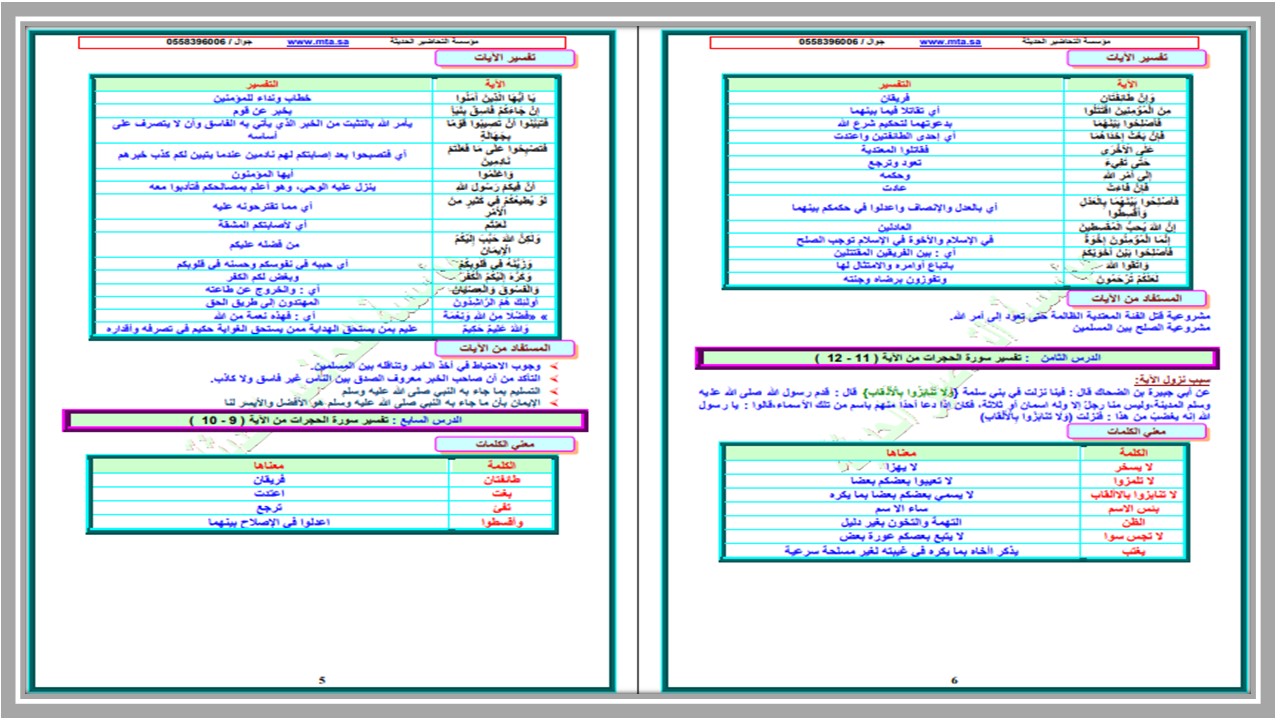
Task: Click 'الكلمة' column header on page 5
Action: click(x=503, y=465)
